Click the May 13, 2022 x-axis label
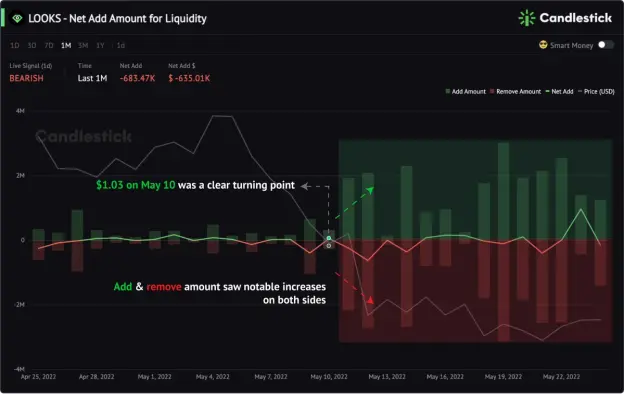The height and width of the screenshot is (394, 624). 387,376
